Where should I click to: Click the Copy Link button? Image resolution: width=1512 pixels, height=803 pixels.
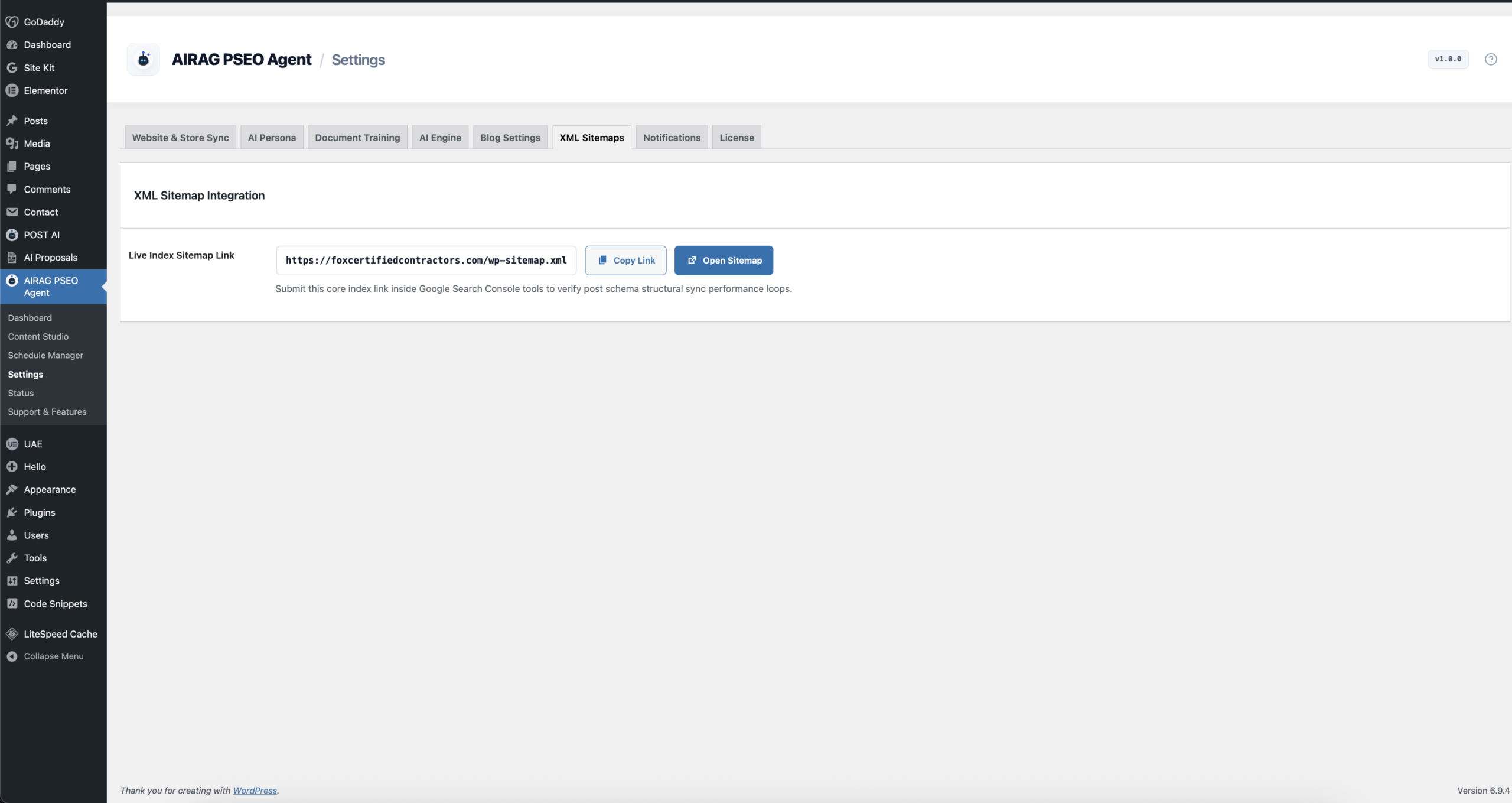[x=625, y=261]
